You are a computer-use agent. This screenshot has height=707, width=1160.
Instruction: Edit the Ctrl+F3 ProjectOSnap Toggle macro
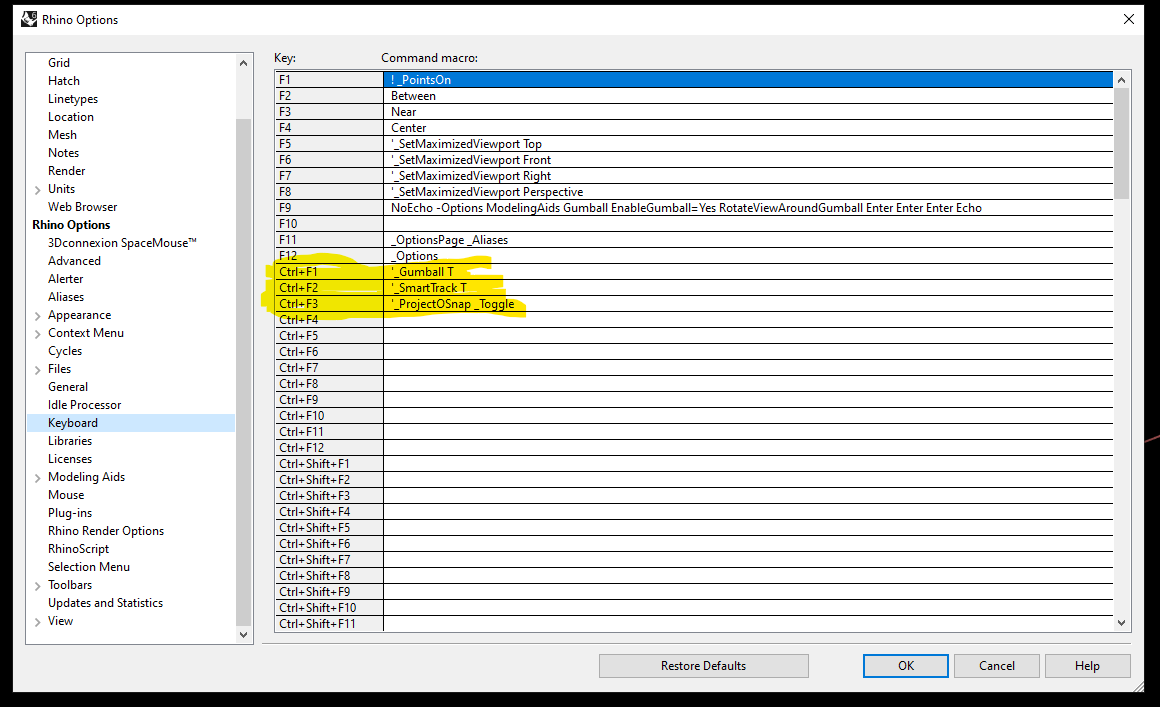(748, 304)
